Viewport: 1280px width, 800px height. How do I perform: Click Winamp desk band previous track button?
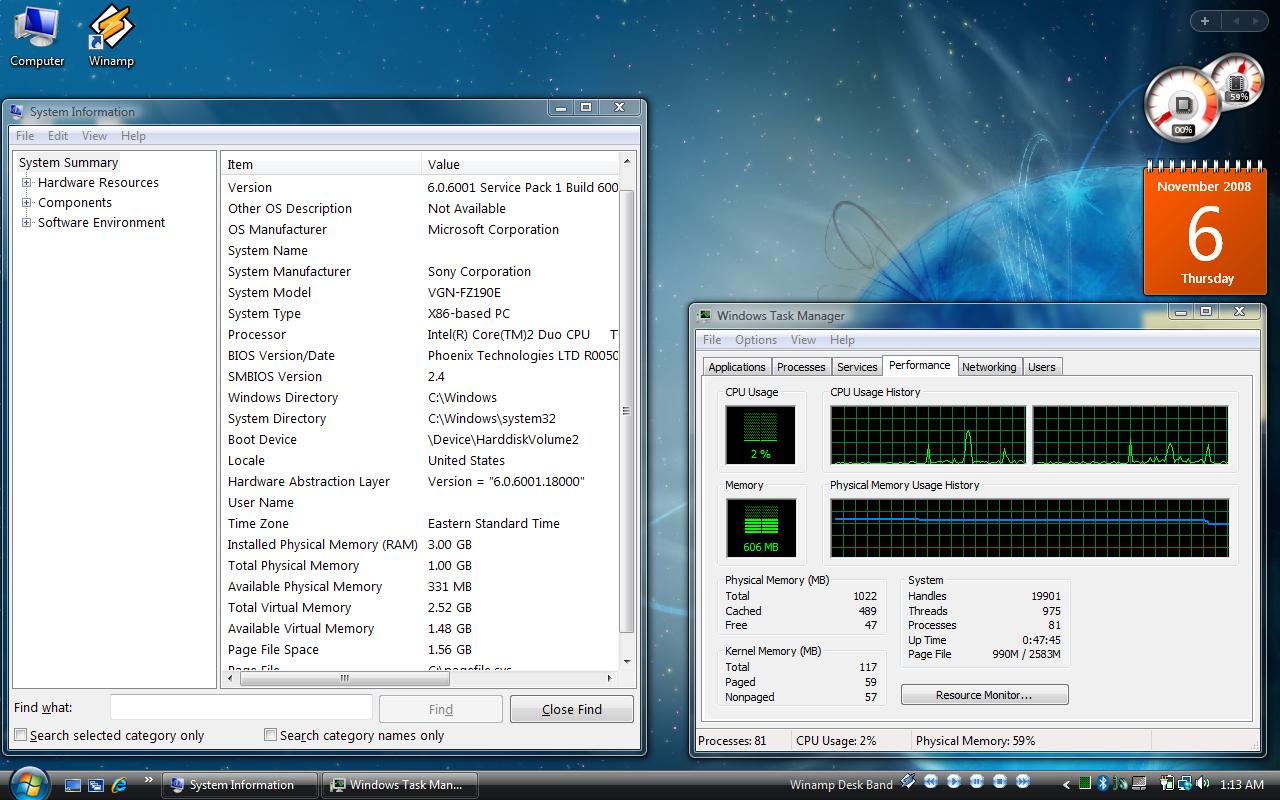[931, 782]
